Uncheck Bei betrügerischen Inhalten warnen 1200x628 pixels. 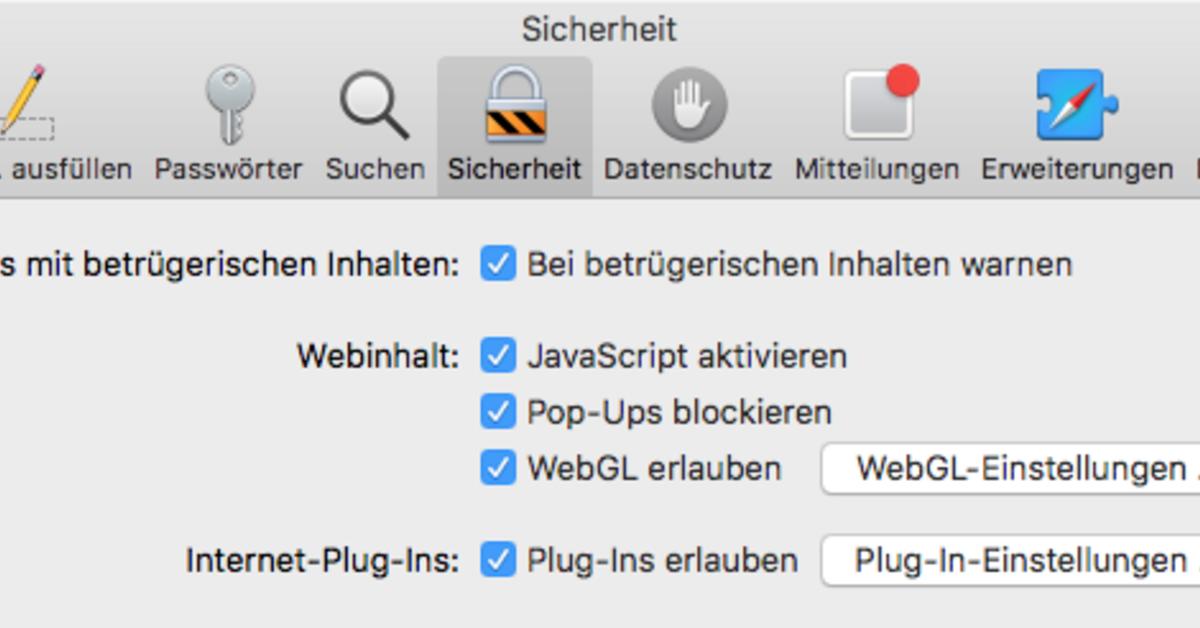pos(498,264)
